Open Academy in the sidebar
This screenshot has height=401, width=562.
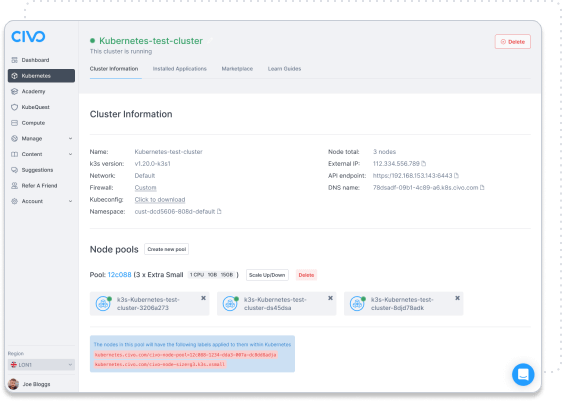pos(28,91)
